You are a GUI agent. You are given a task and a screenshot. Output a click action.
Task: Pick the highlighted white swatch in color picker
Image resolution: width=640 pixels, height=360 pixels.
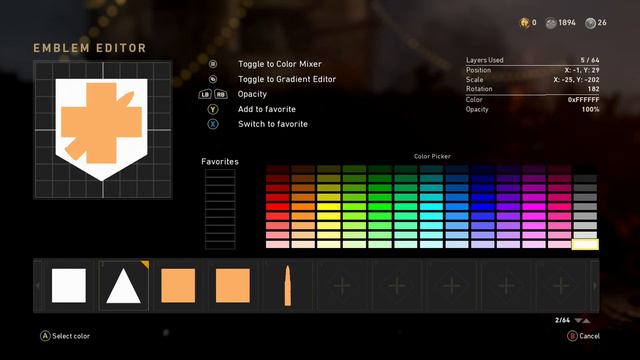coord(585,244)
